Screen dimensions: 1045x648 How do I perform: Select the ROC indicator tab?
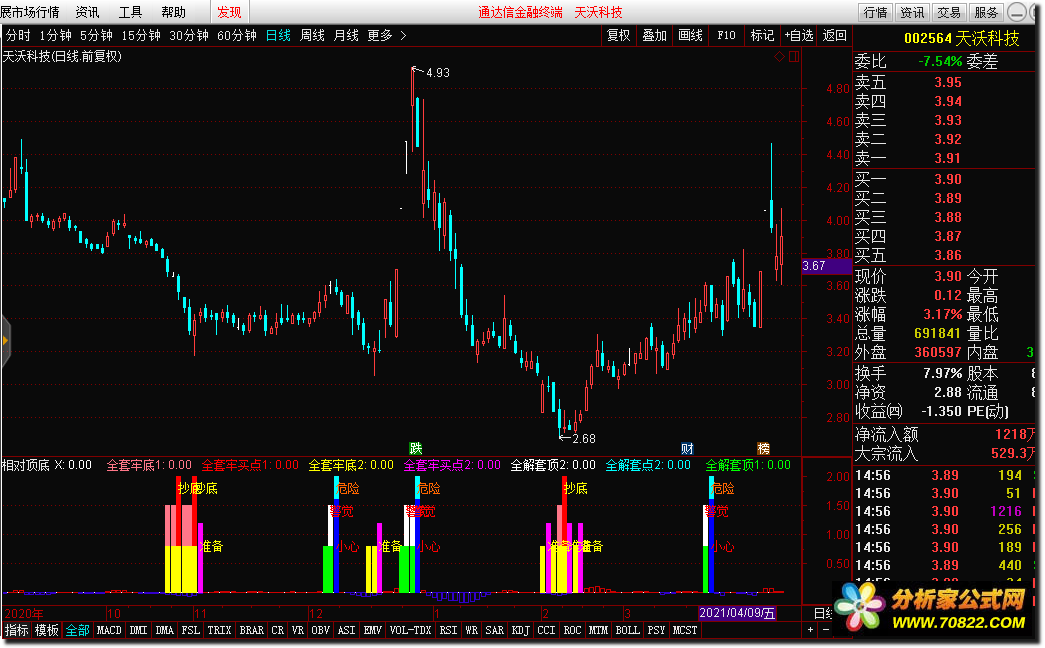[572, 630]
